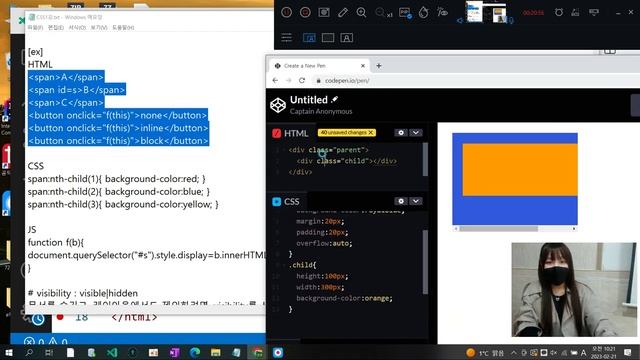Image resolution: width=640 pixels, height=360 pixels.
Task: Click 'background-color:orange' line in CSS
Action: tap(344, 298)
